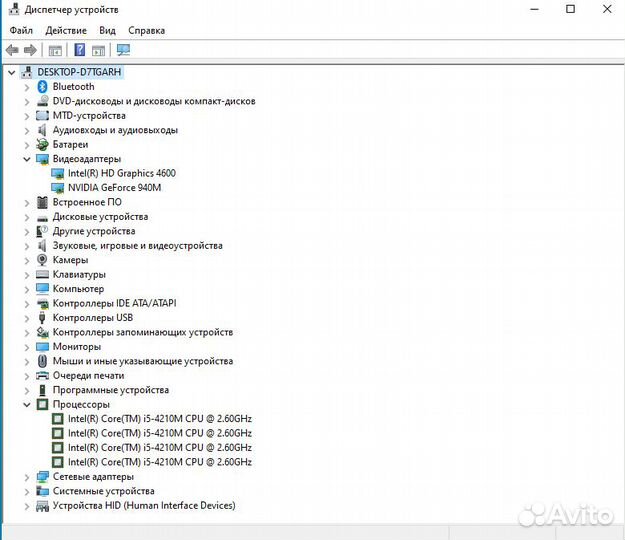Viewport: 625px width, 540px height.
Task: Open the Файл menu
Action: (x=21, y=30)
